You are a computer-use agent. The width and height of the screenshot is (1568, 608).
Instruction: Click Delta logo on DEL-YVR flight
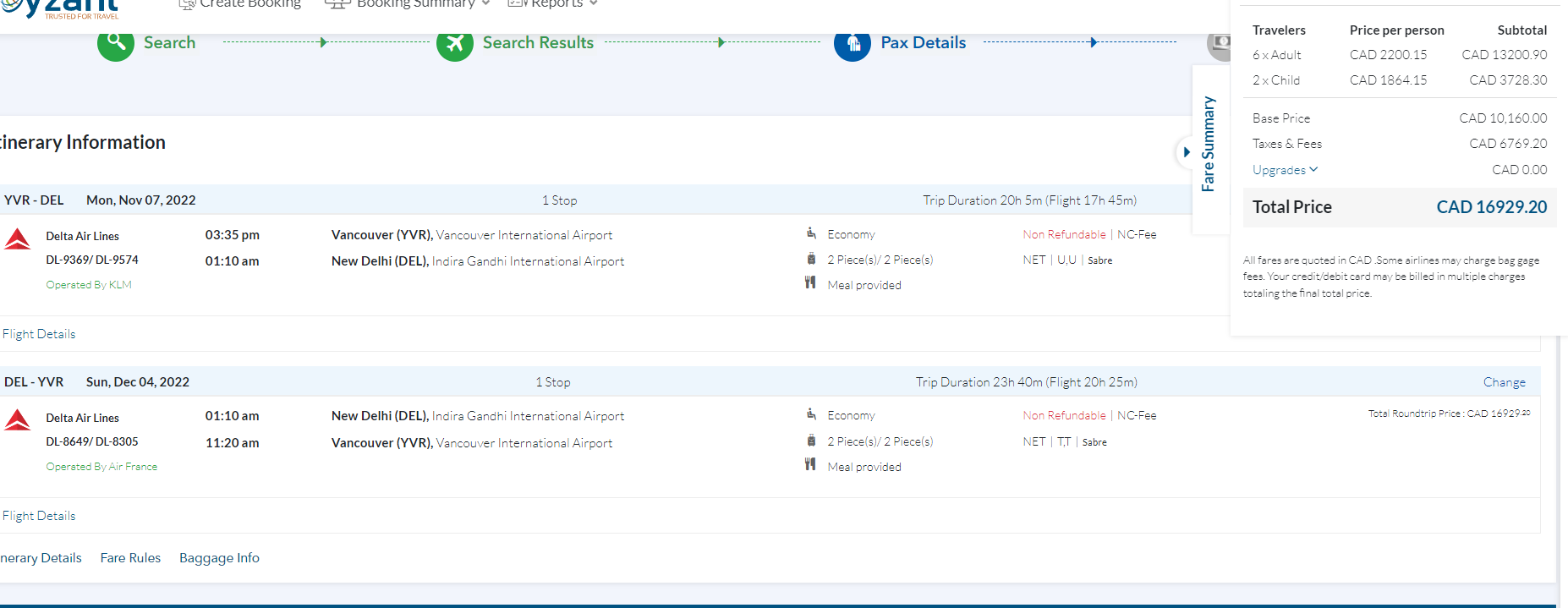click(18, 420)
